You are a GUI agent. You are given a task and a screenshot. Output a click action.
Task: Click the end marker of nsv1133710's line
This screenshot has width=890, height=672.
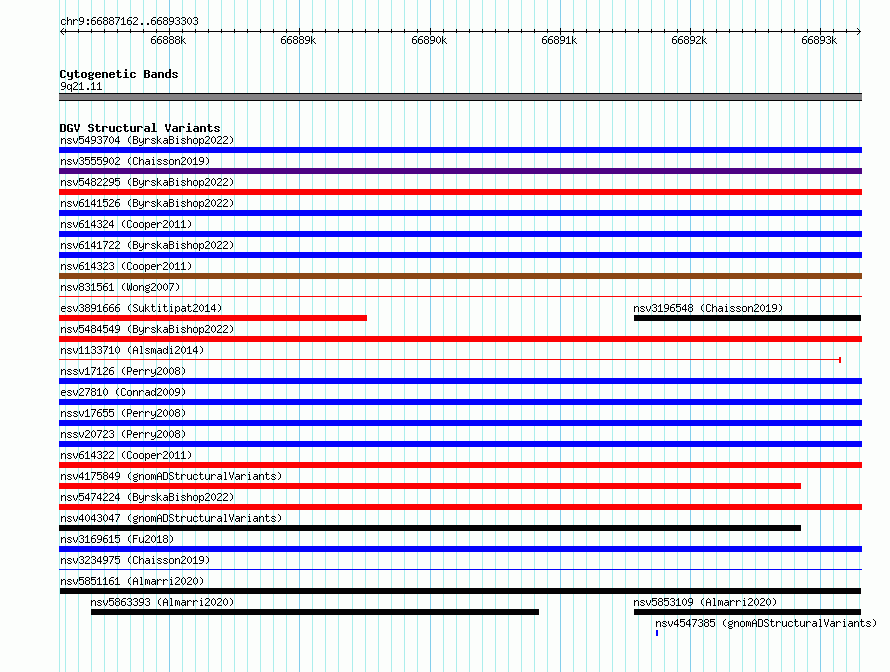(x=840, y=360)
